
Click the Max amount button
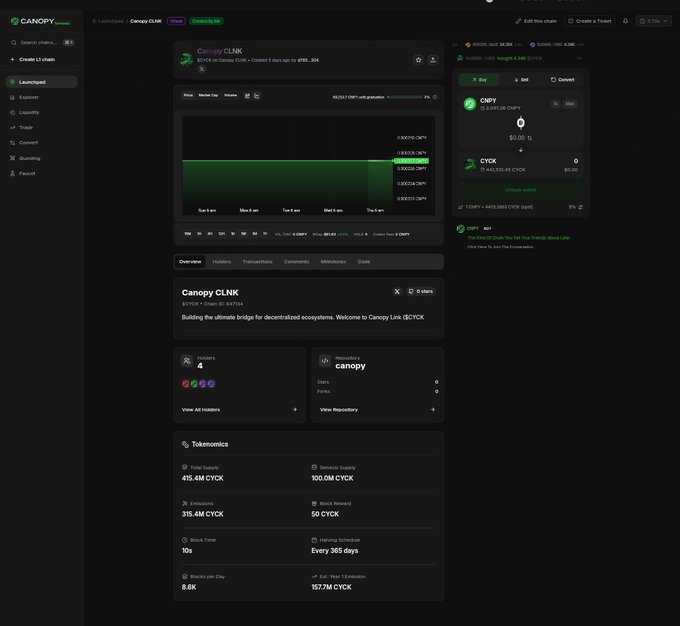570,104
